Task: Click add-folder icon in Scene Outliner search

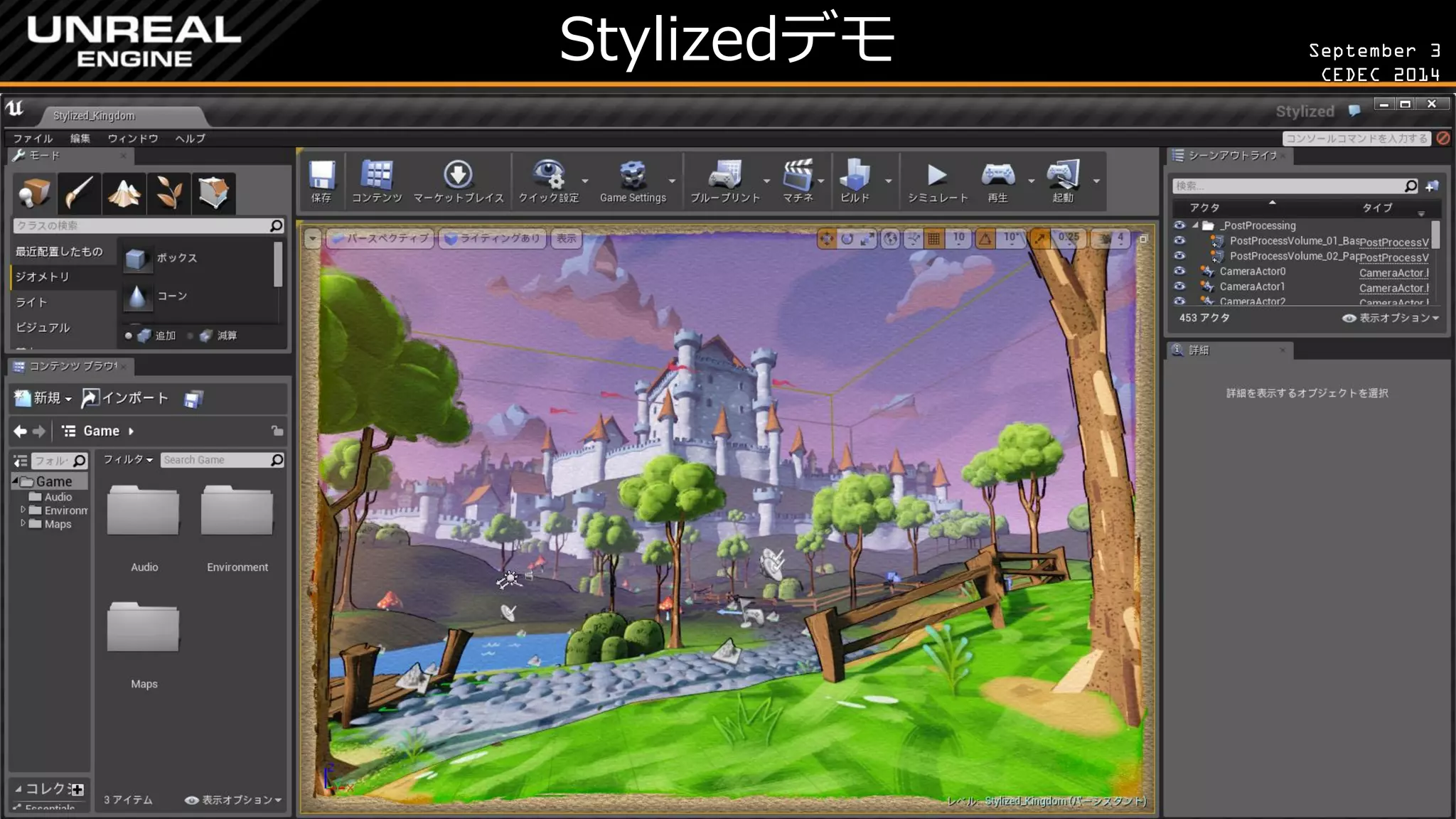Action: pyautogui.click(x=1433, y=186)
